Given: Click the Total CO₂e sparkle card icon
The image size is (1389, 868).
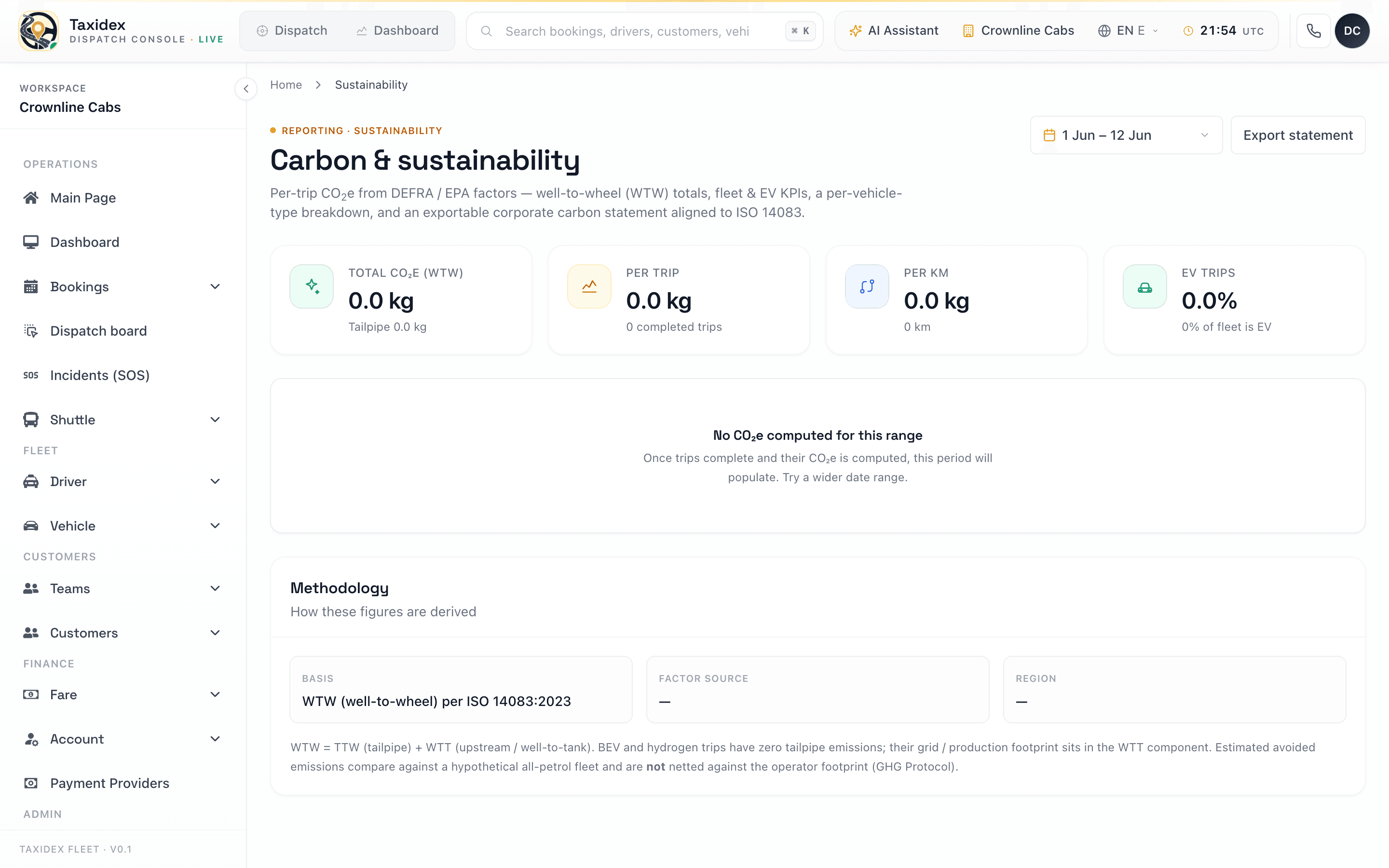Looking at the screenshot, I should (x=312, y=286).
